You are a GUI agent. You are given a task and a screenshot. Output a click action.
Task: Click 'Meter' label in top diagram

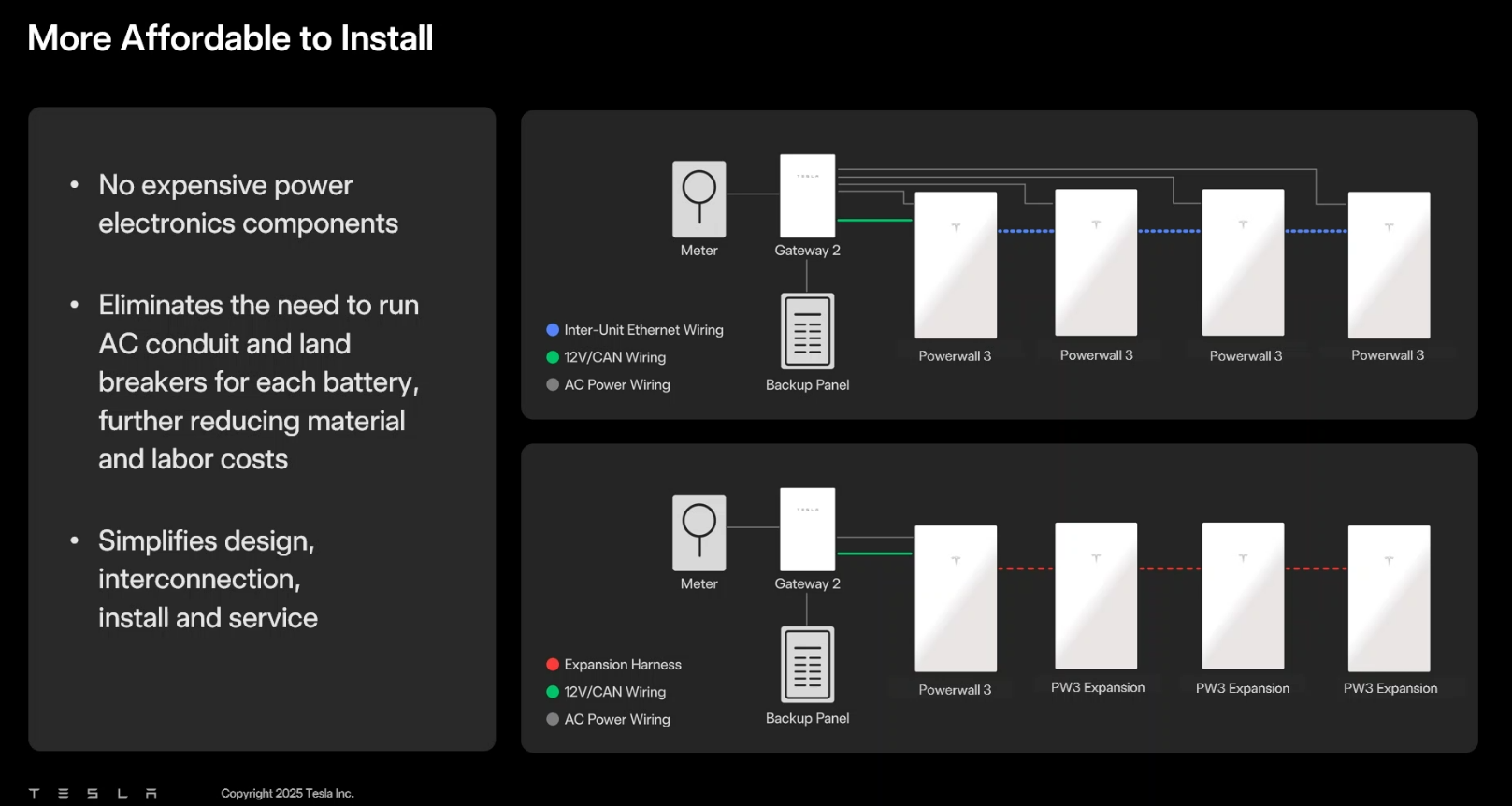pyautogui.click(x=699, y=251)
